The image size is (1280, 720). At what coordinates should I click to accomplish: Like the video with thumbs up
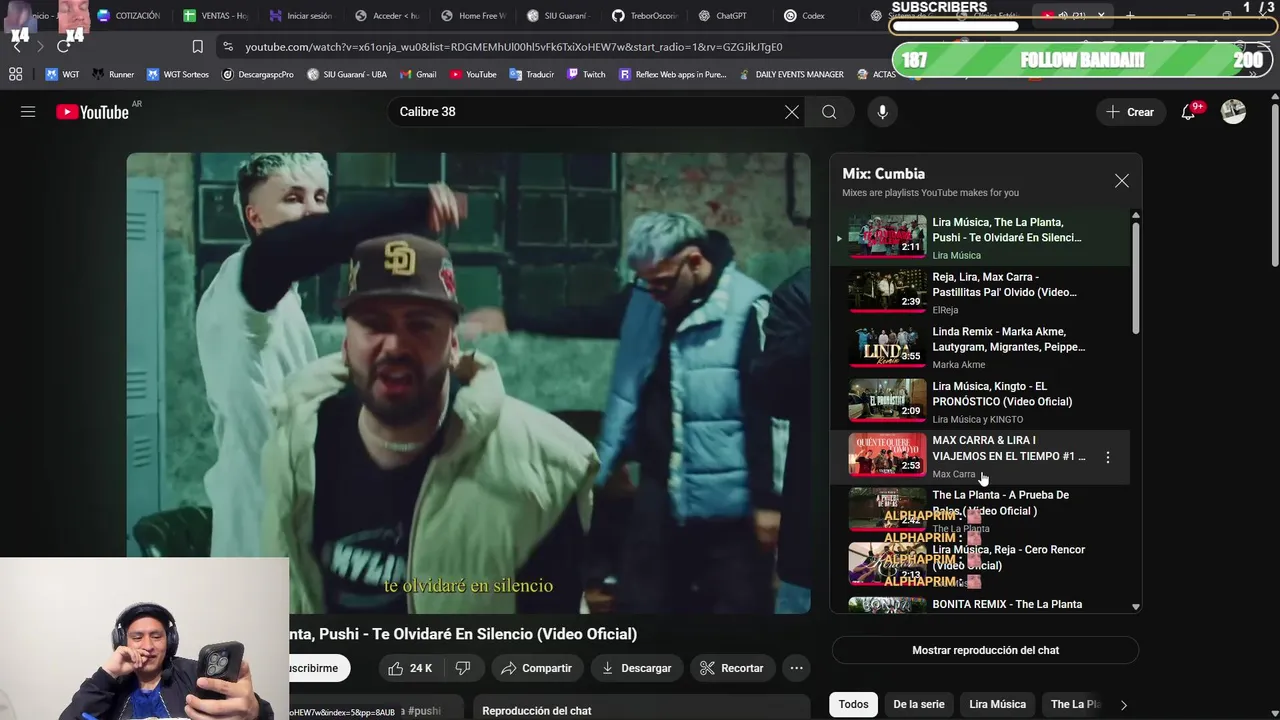pyautogui.click(x=410, y=668)
